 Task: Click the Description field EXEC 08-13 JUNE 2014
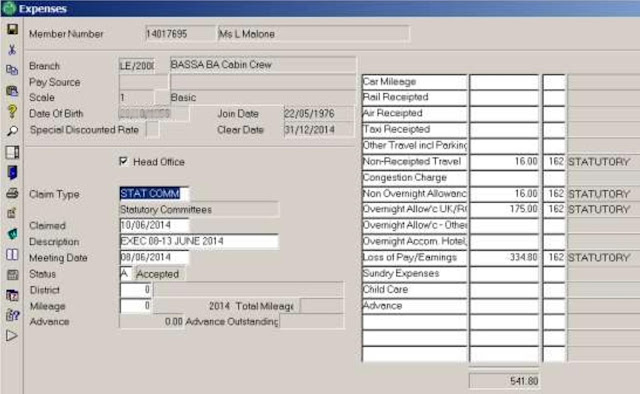point(199,241)
